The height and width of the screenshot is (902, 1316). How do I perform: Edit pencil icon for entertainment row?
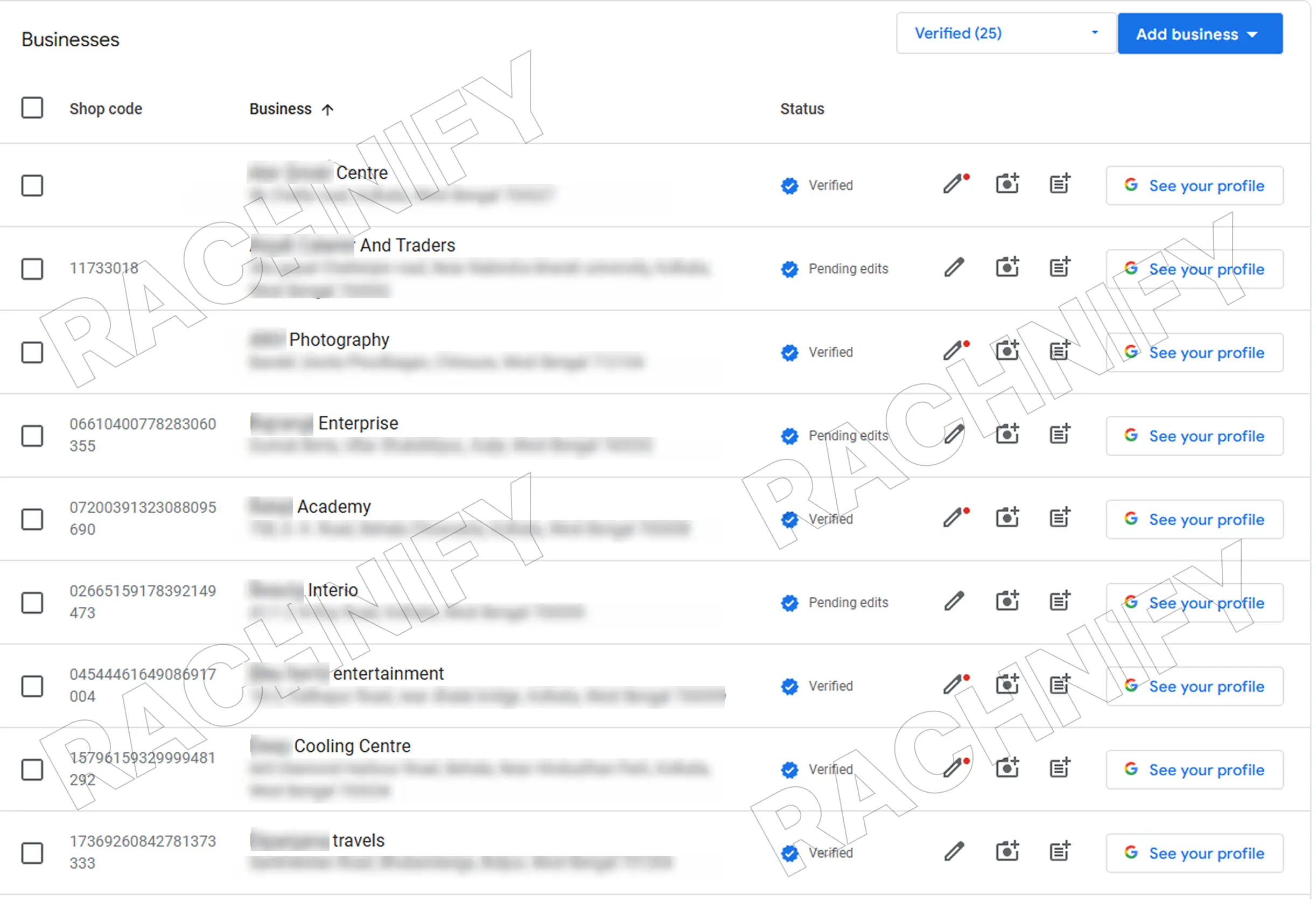pyautogui.click(x=954, y=685)
